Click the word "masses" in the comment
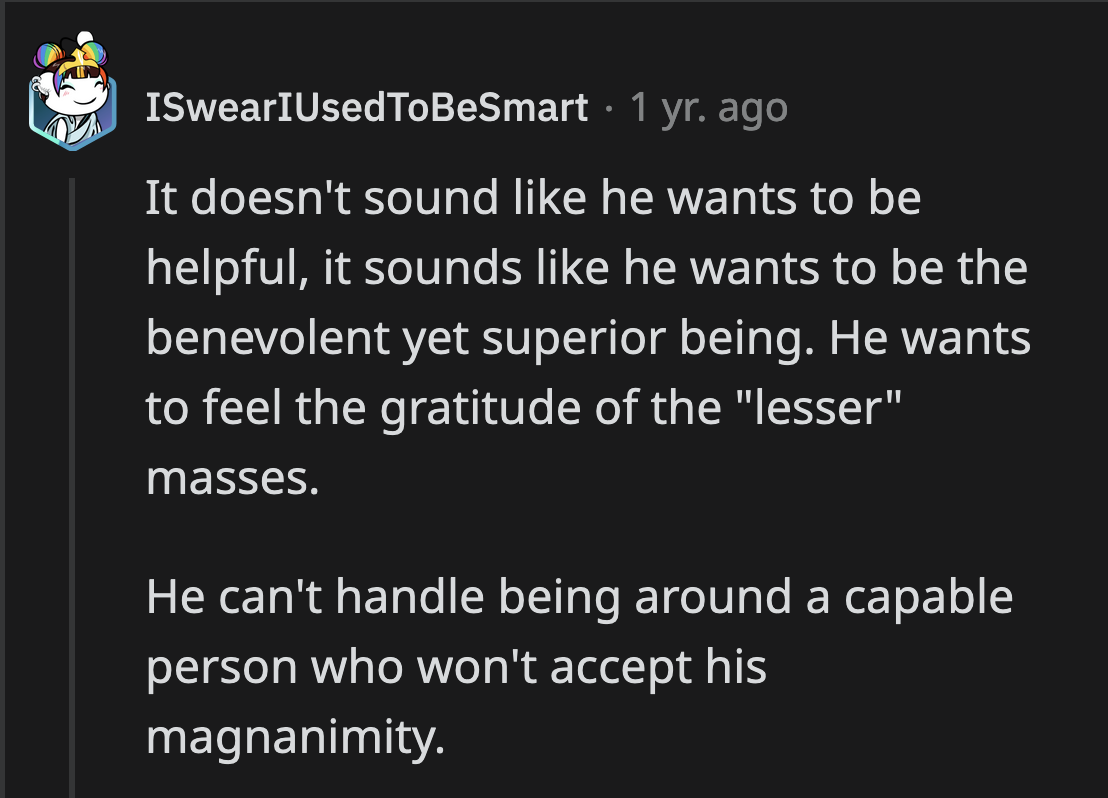The image size is (1108, 798). [x=229, y=480]
